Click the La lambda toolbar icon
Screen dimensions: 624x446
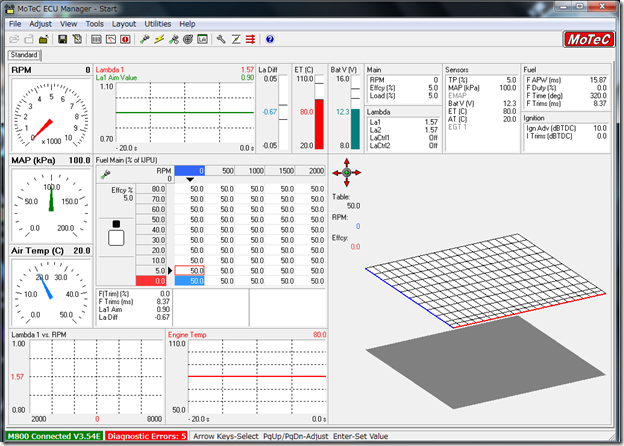pyautogui.click(x=203, y=39)
